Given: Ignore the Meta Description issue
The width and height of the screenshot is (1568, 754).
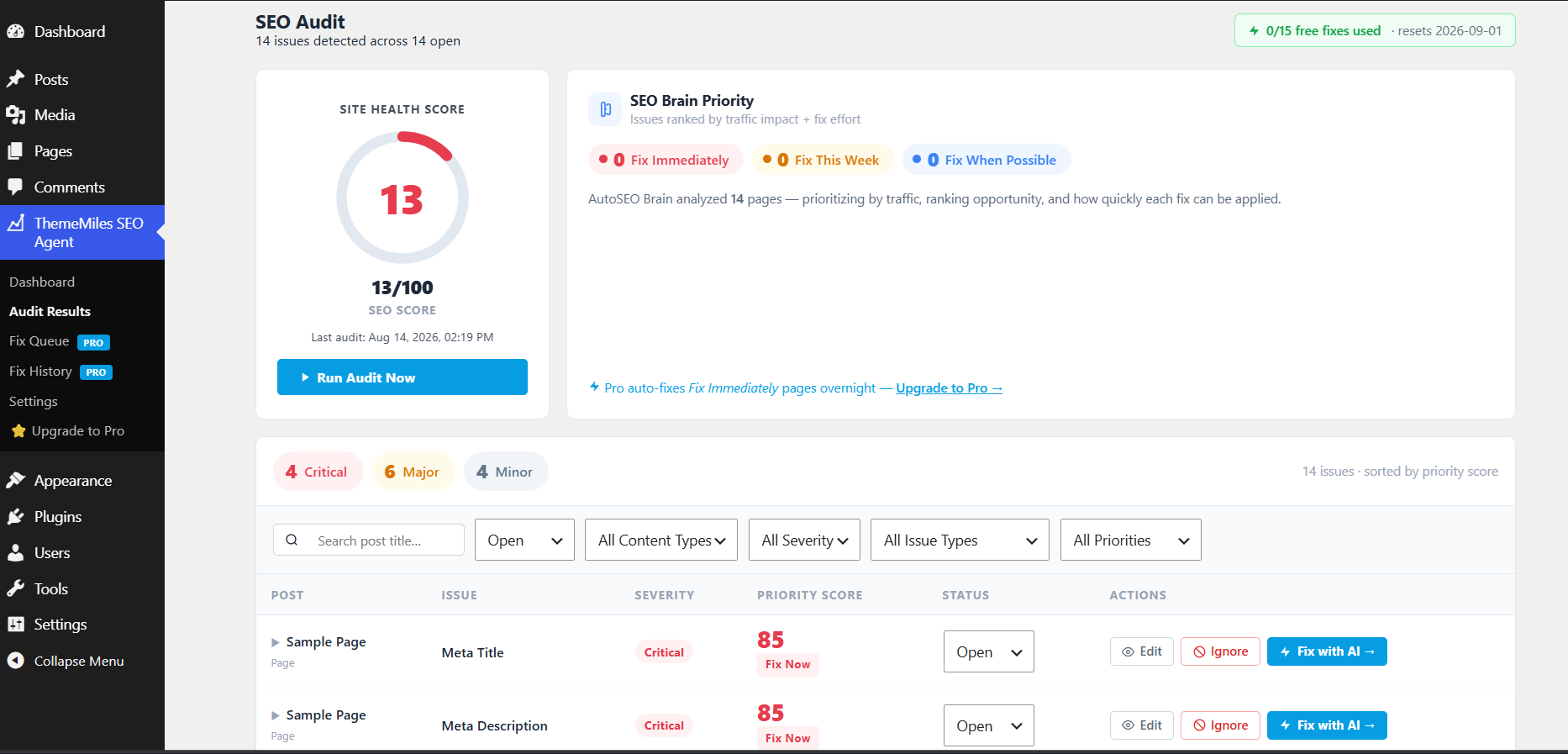Looking at the screenshot, I should 1220,725.
